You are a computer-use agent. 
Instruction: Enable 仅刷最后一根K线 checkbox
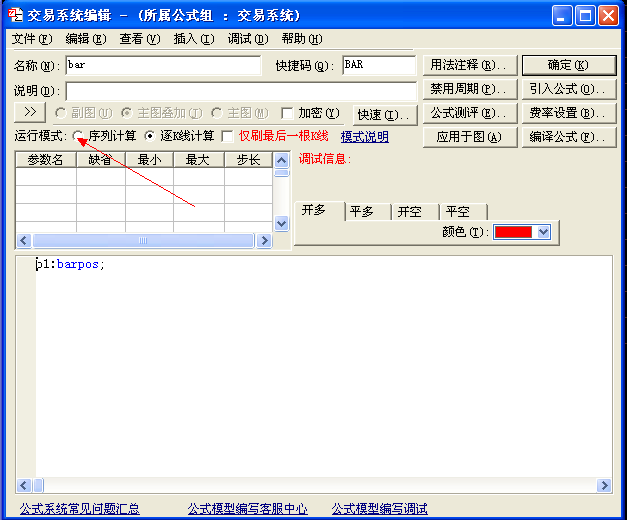(228, 136)
